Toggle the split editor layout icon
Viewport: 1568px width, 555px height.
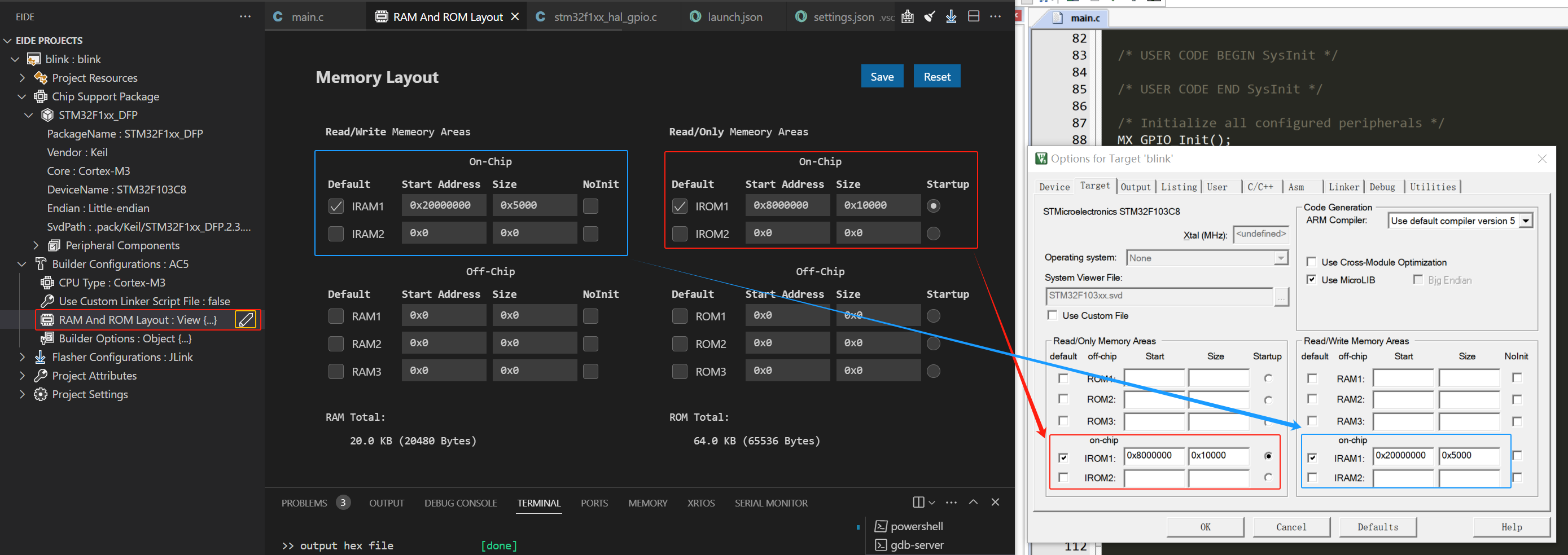pos(973,16)
